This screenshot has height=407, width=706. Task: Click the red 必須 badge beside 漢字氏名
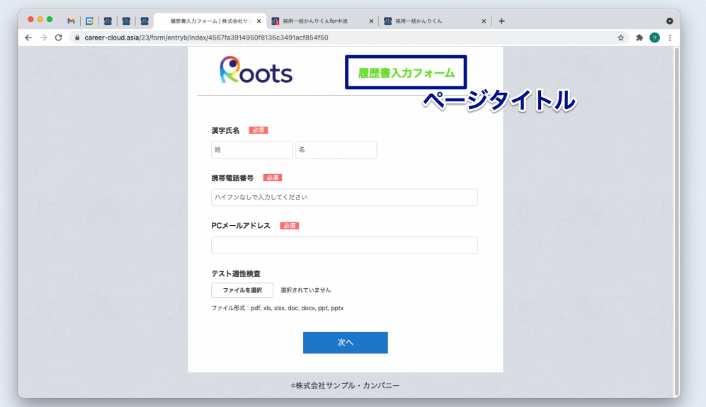[x=258, y=130]
